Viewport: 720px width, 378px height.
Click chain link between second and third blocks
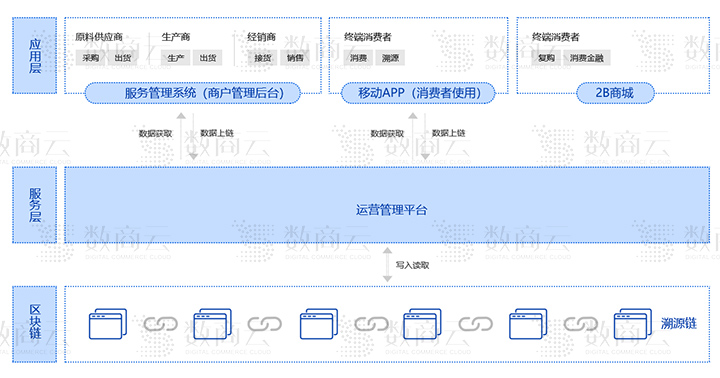[264, 324]
